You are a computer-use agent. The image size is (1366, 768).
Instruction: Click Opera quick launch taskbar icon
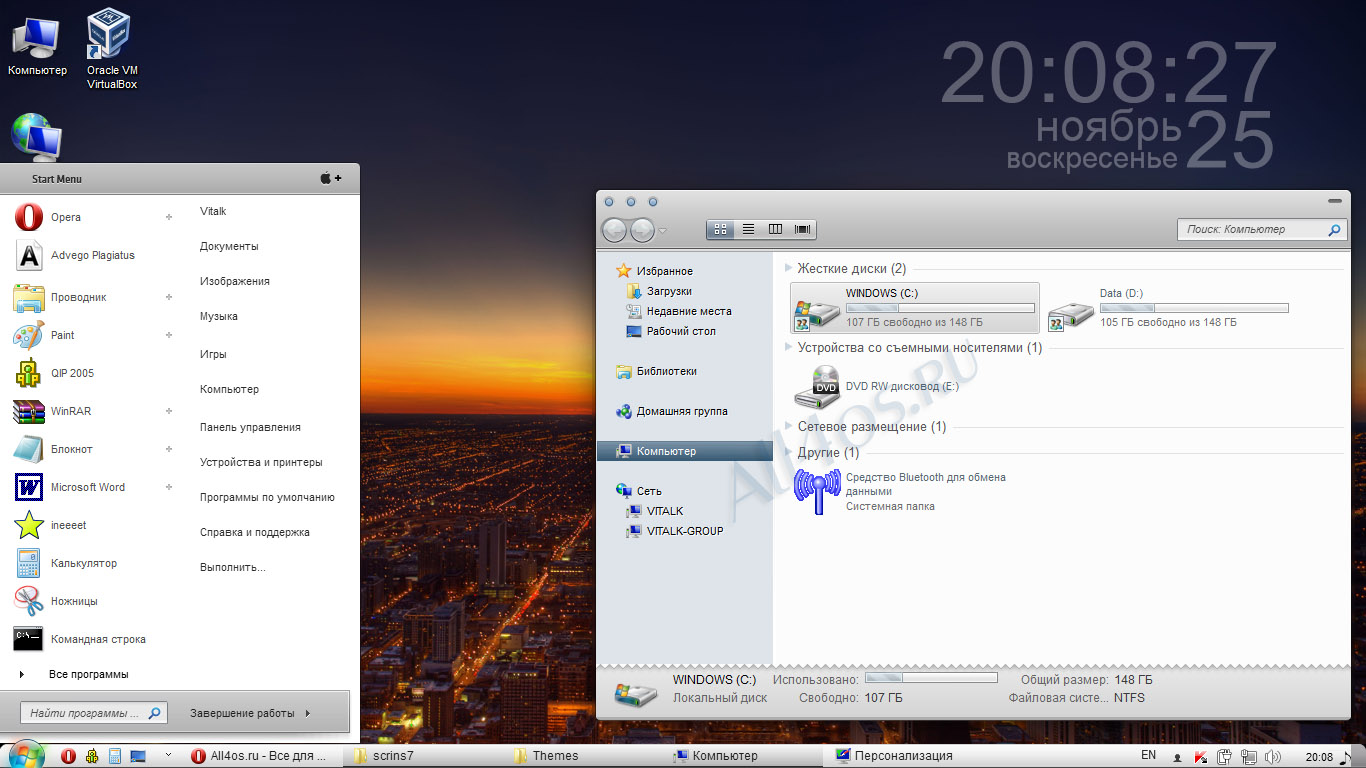[68, 756]
